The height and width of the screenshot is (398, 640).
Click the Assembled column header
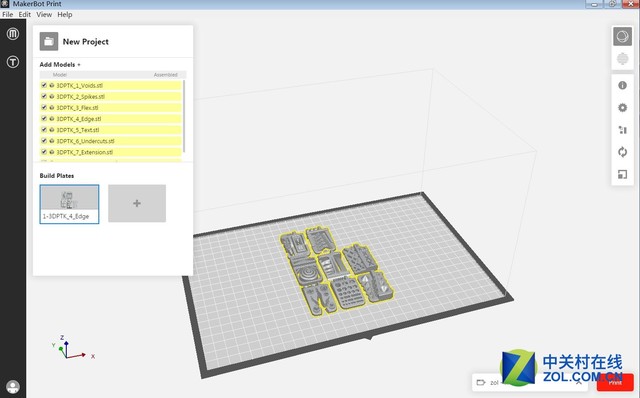(165, 75)
